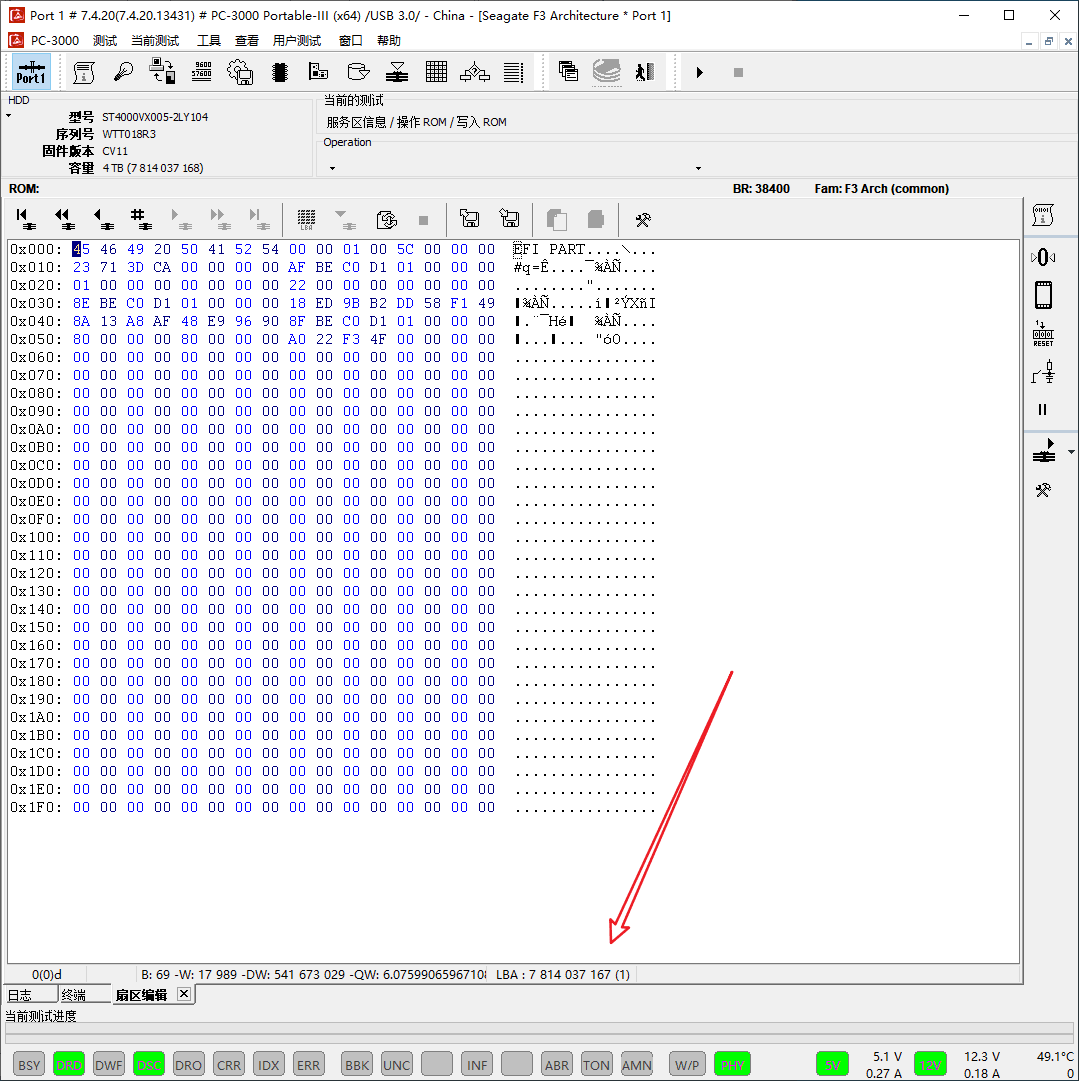1079x1081 pixels.
Task: Click the pause icon in right sidebar
Action: pyautogui.click(x=1042, y=410)
